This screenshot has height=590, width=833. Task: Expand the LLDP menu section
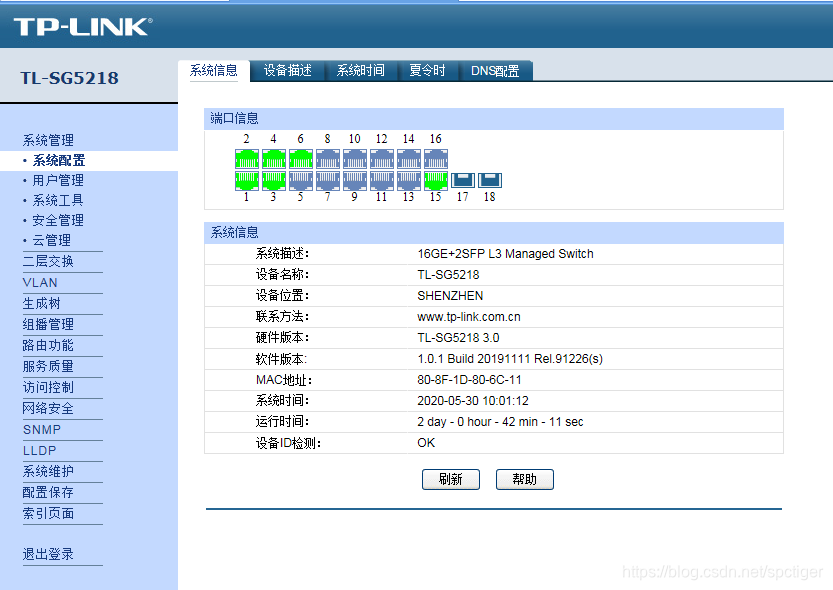click(x=39, y=450)
